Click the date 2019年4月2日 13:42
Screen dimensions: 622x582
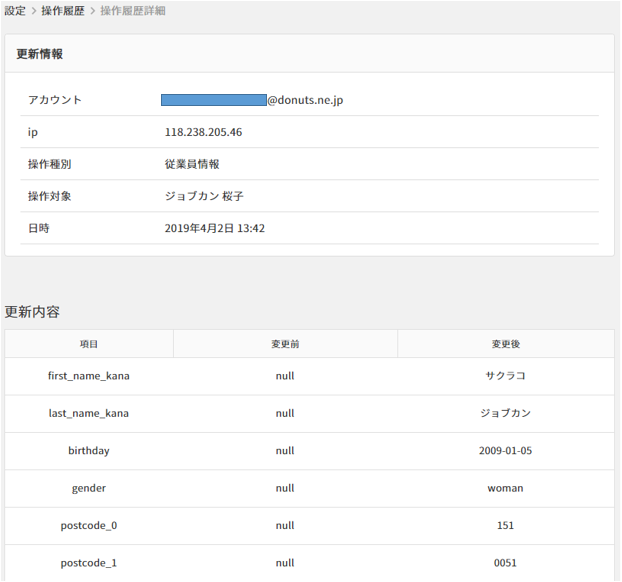click(x=214, y=228)
